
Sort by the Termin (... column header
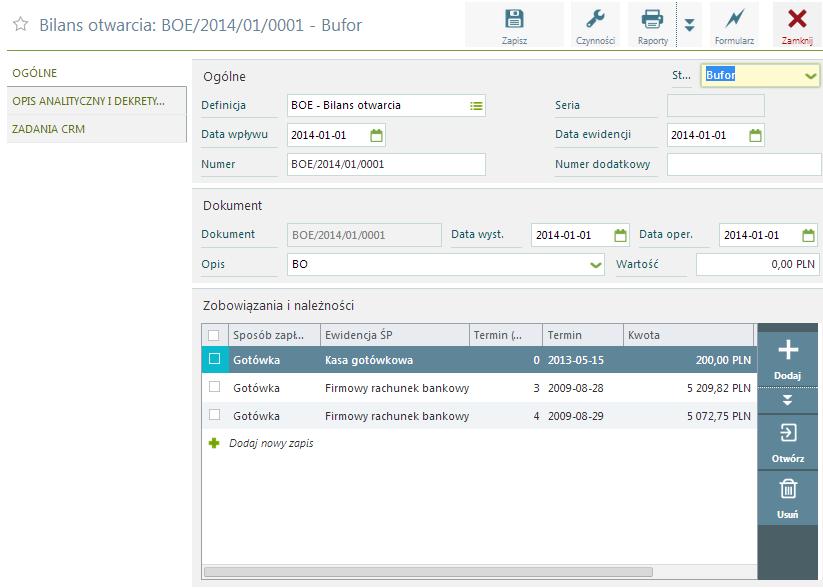(x=505, y=335)
